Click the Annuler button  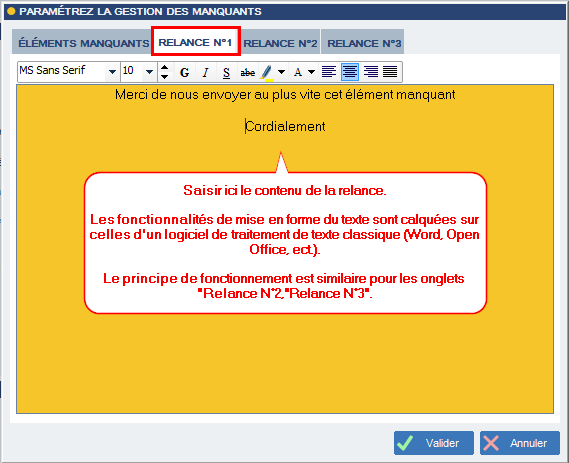[520, 443]
